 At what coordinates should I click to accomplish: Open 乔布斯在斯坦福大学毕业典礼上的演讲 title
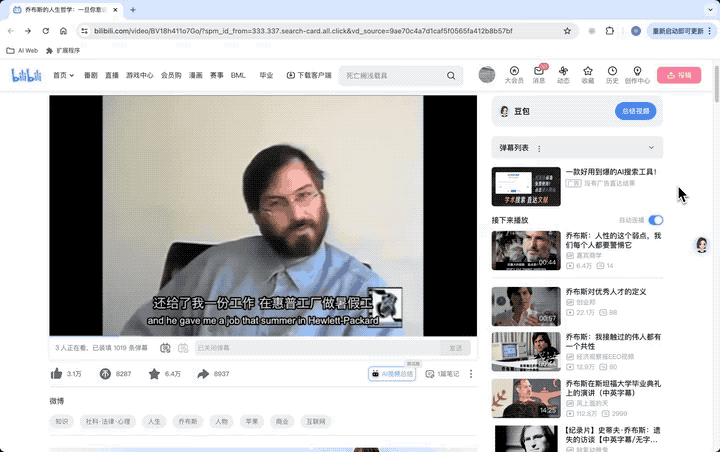(x=613, y=388)
